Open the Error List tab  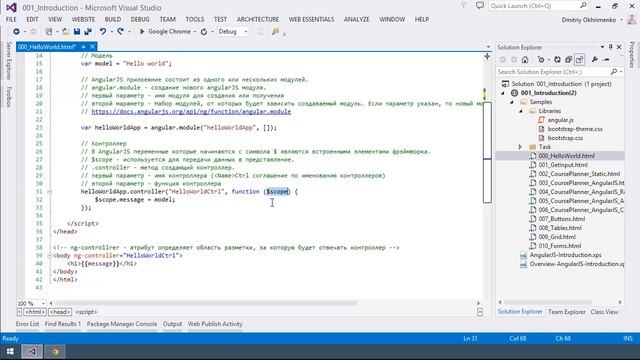click(x=27, y=324)
